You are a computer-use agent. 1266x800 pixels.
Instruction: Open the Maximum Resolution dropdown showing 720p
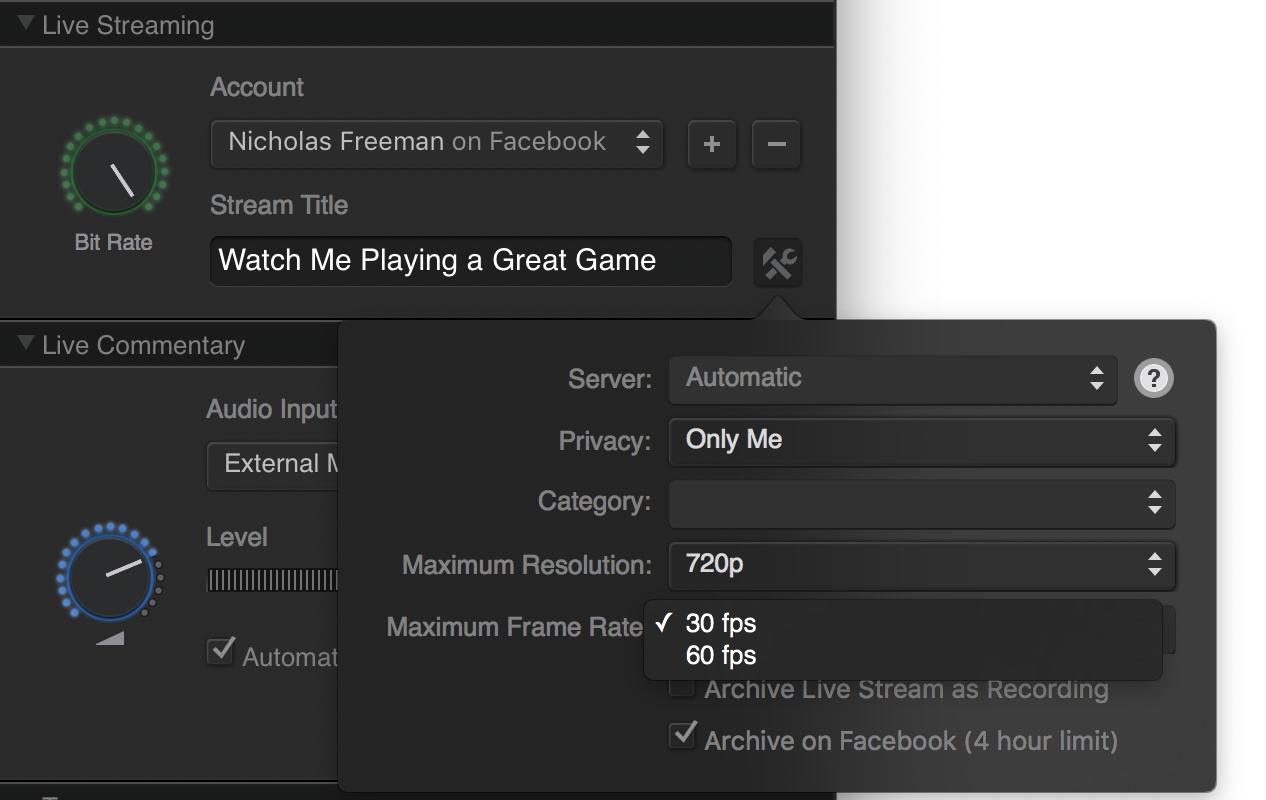pyautogui.click(x=921, y=565)
